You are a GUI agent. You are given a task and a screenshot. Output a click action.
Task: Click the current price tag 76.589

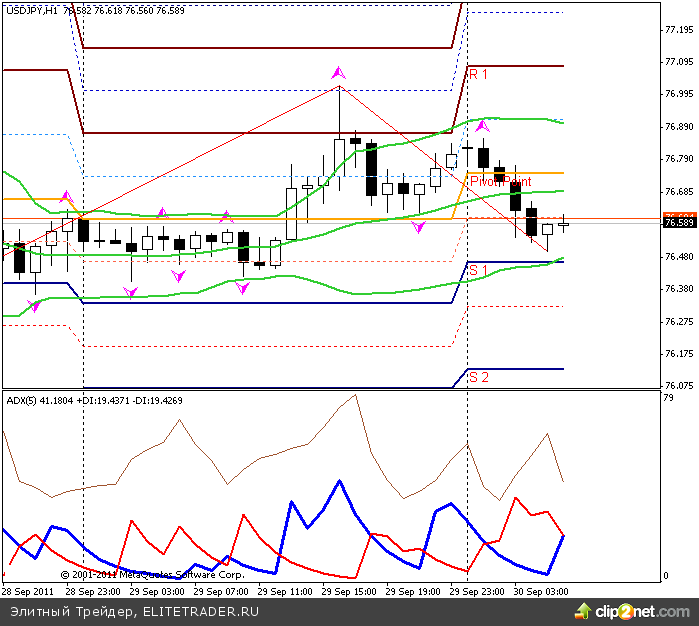pos(680,223)
